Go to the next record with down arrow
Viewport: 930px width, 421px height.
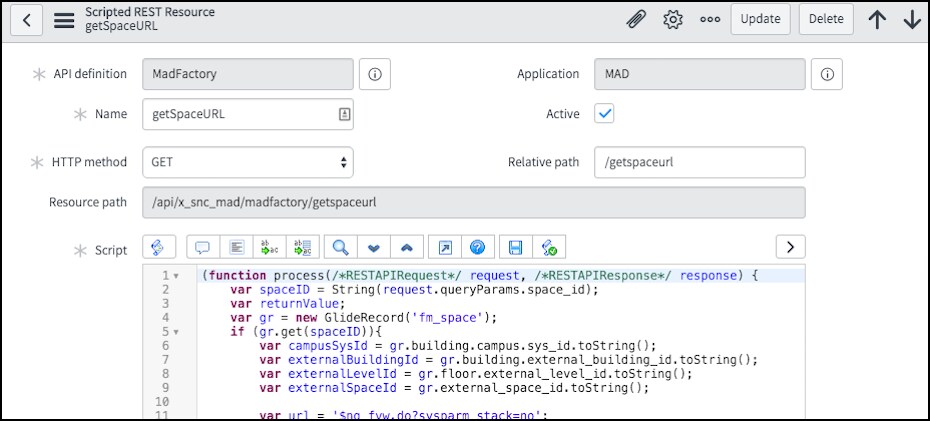coord(912,20)
